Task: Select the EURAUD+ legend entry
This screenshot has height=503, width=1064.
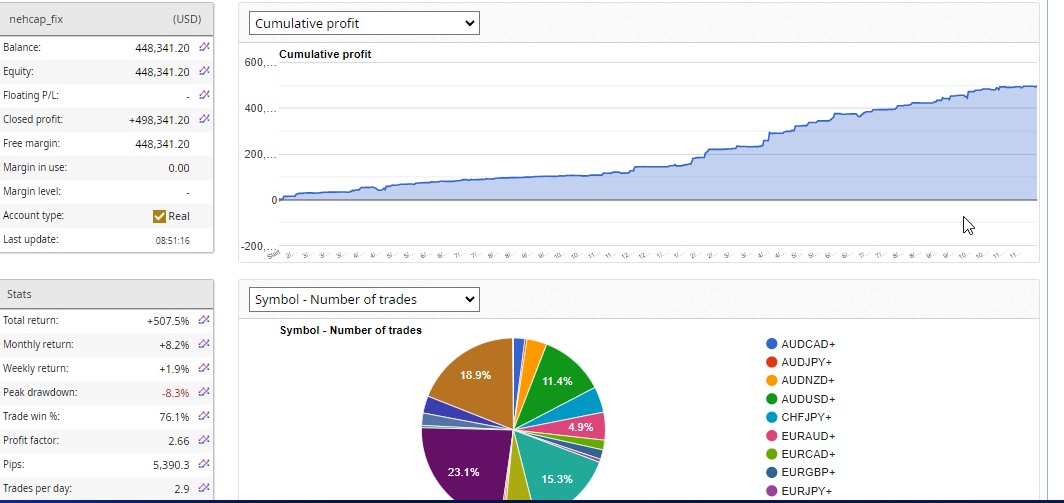Action: [x=808, y=436]
